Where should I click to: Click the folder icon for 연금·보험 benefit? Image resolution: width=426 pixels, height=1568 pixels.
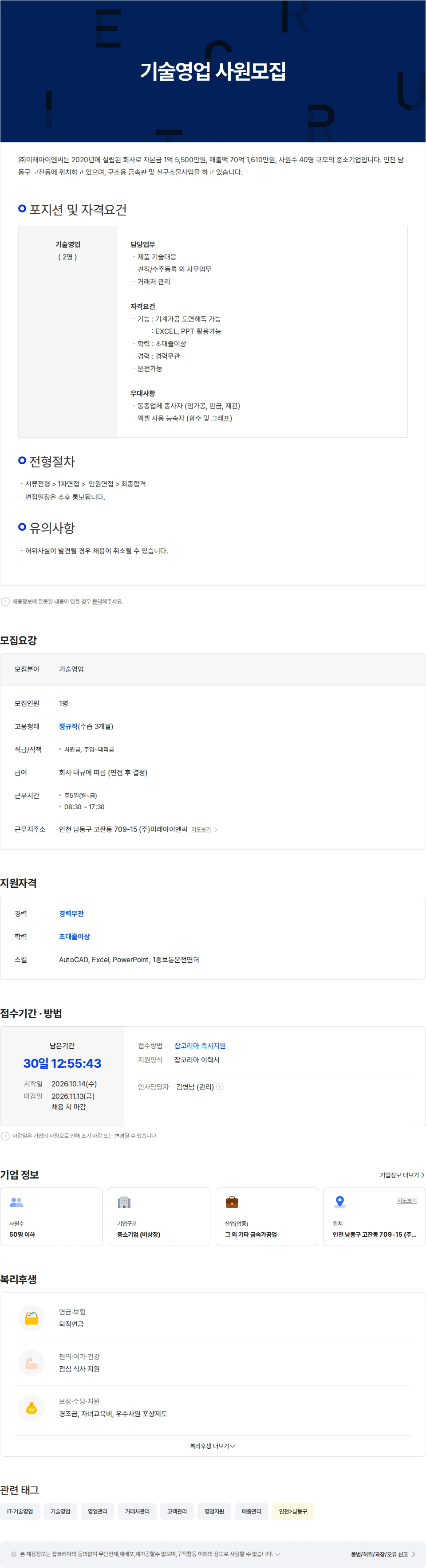click(x=32, y=1318)
